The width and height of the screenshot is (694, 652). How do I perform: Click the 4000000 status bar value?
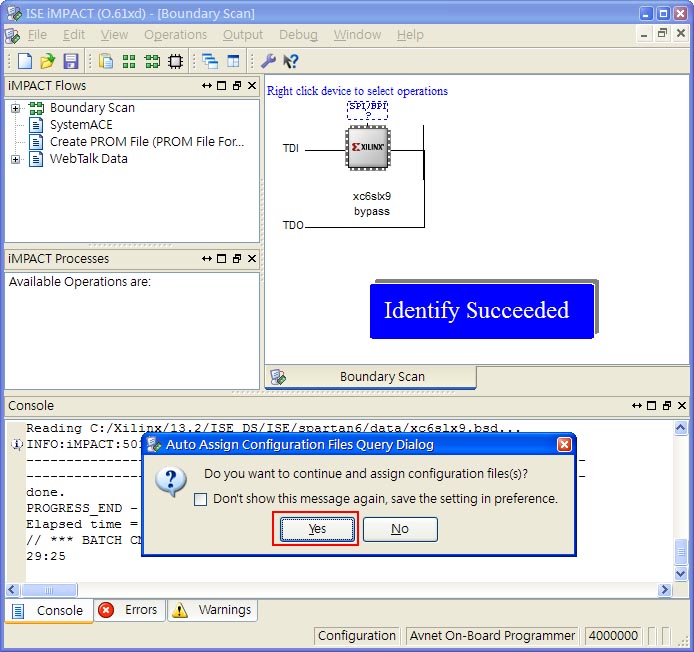tap(613, 636)
